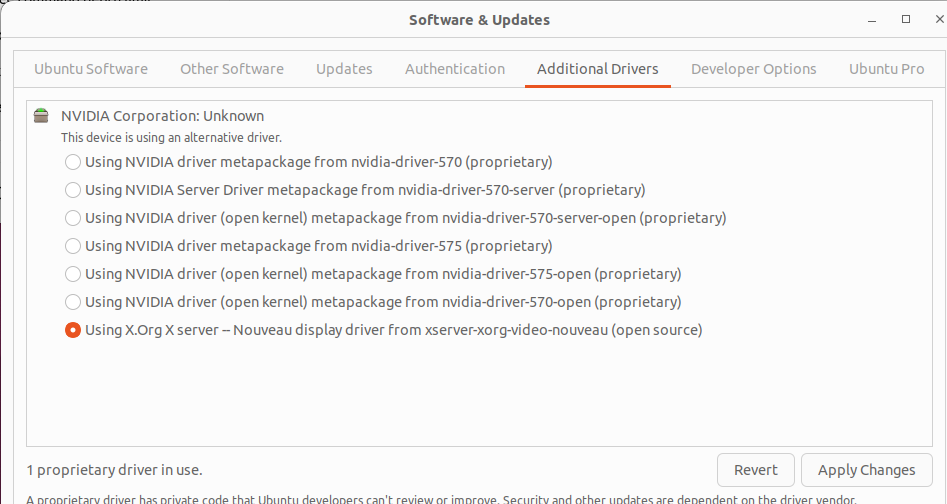Viewport: 947px width, 504px height.
Task: Open the Other Software tab
Action: point(232,69)
